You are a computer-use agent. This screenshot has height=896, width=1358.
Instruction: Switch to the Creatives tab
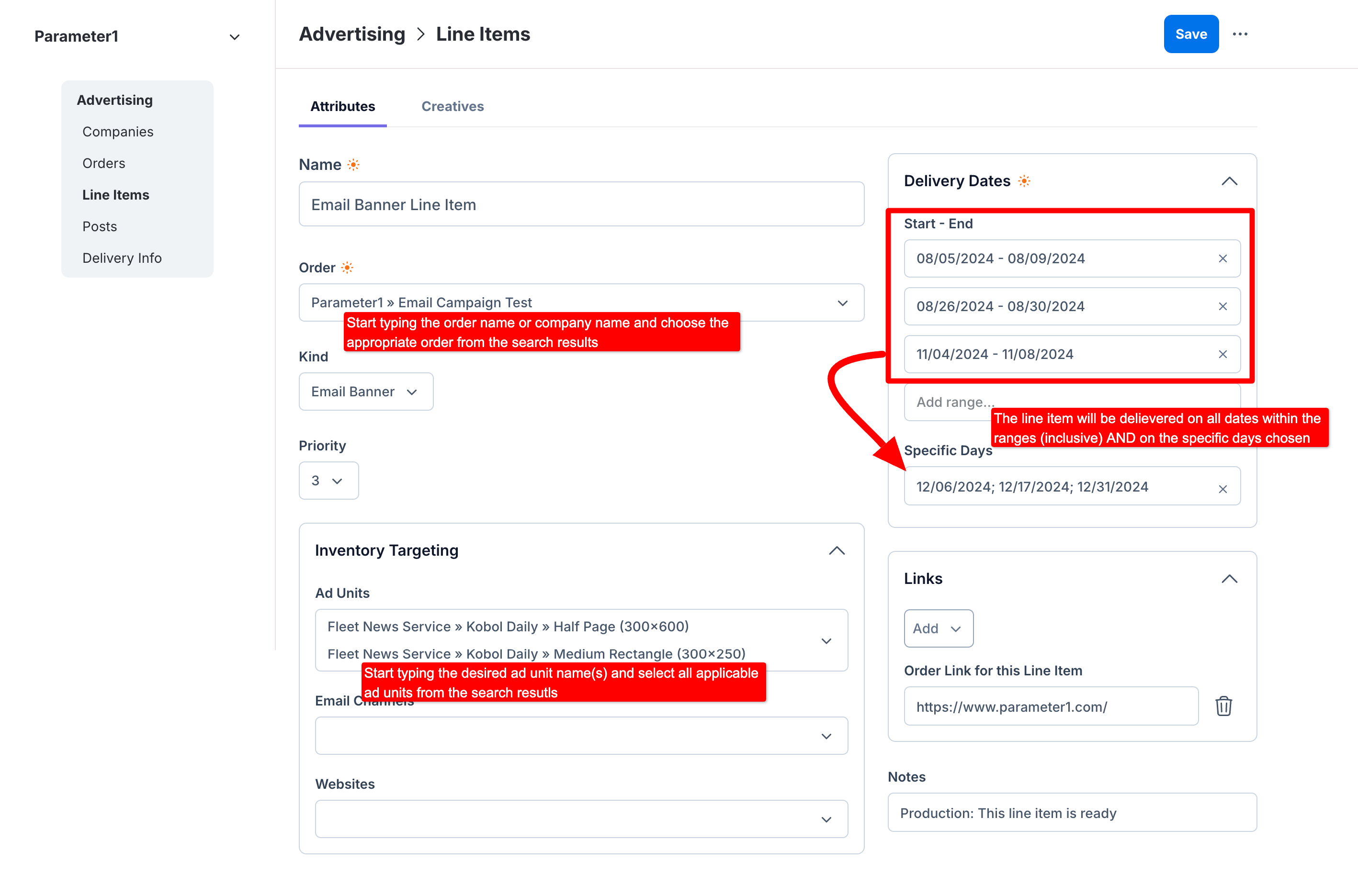pos(452,106)
